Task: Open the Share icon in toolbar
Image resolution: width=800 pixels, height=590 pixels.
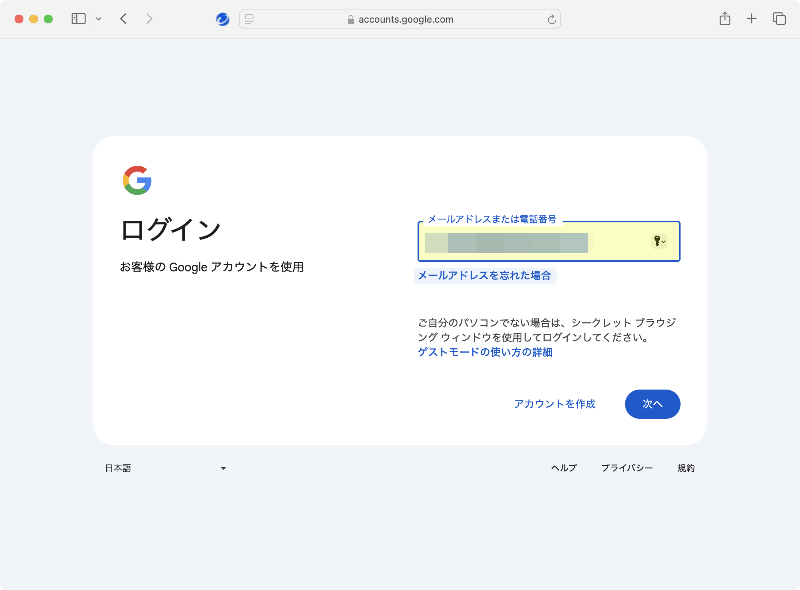Action: (725, 19)
